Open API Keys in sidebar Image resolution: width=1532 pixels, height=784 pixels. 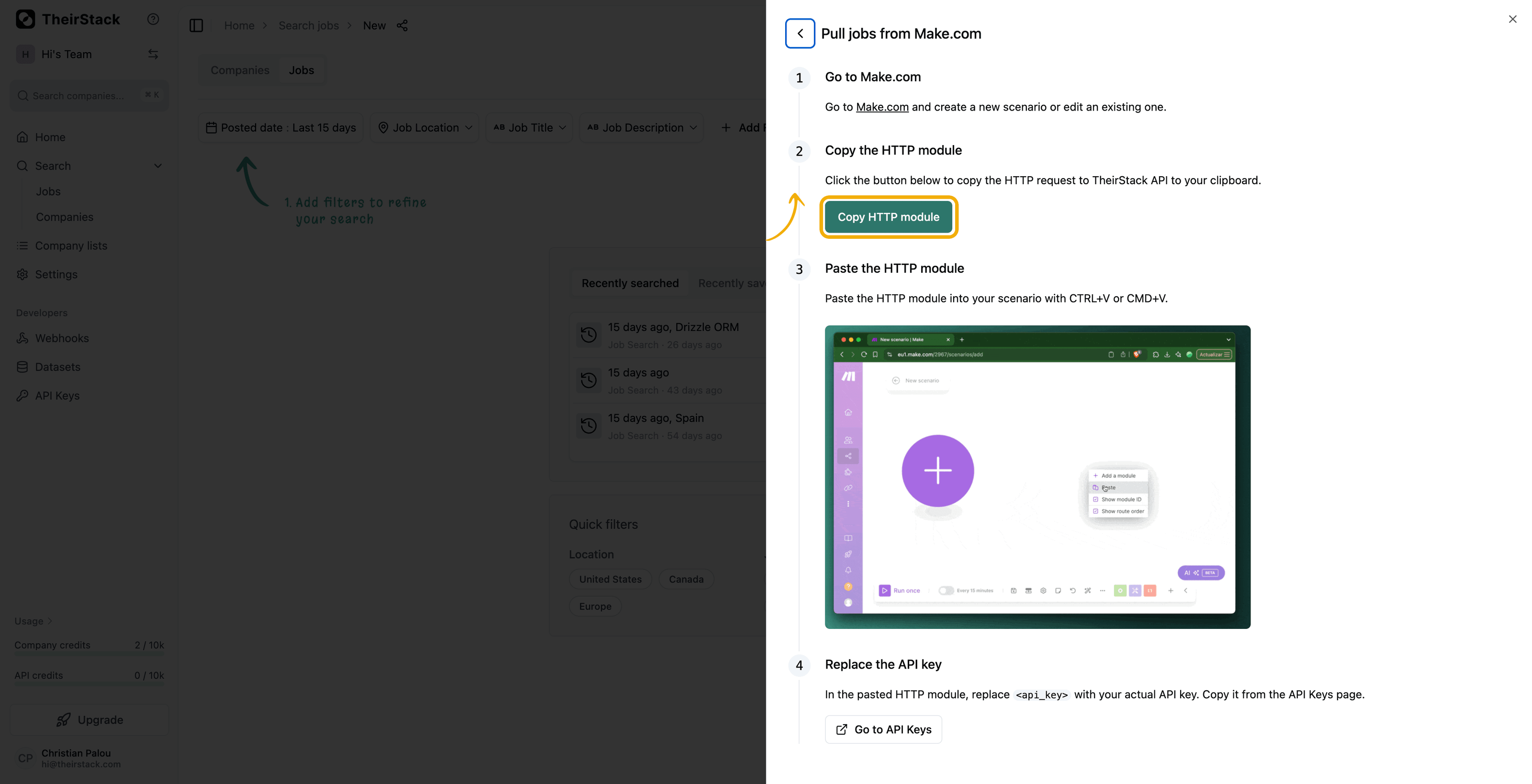(x=57, y=395)
